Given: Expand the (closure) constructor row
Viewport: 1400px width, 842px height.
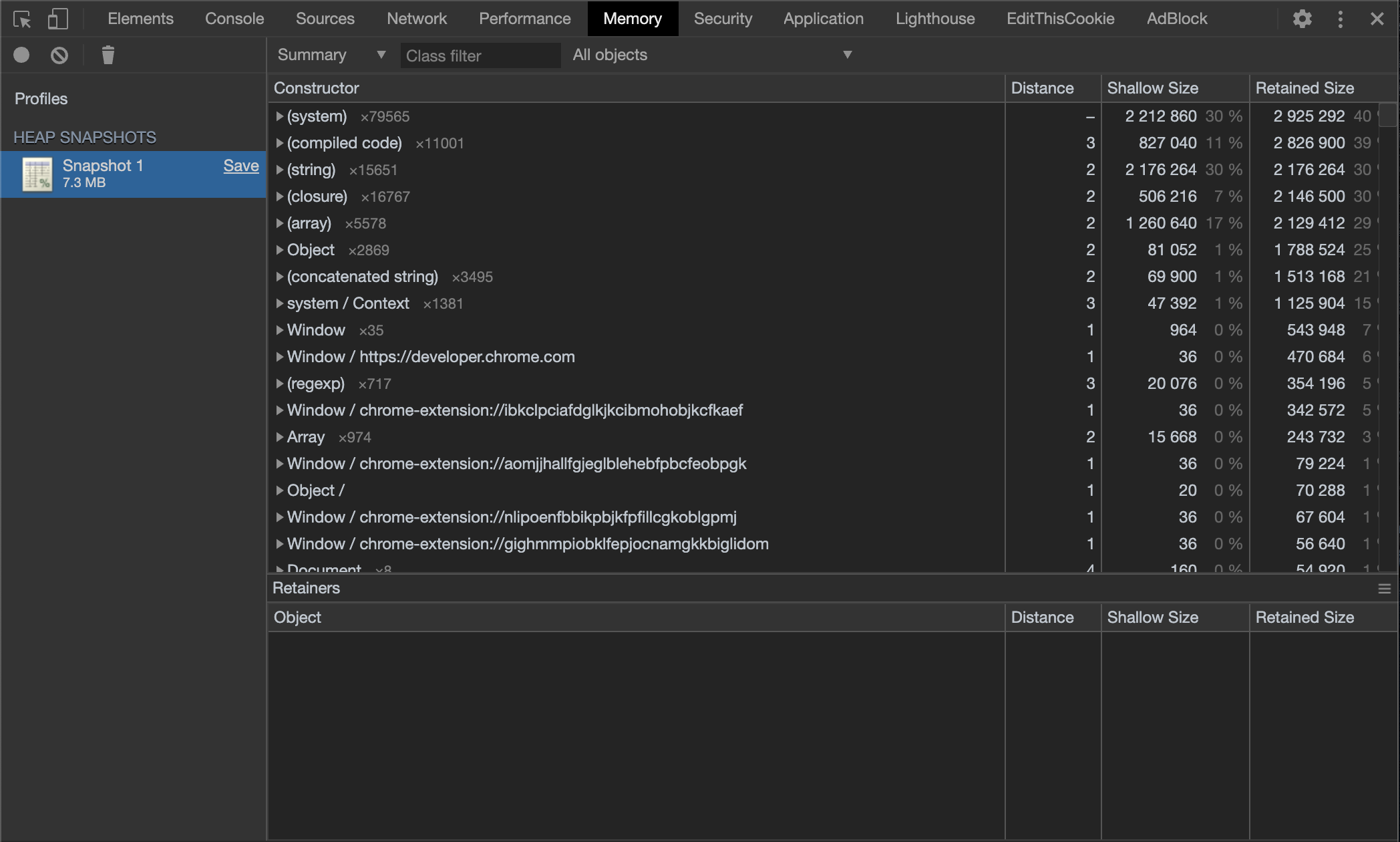Looking at the screenshot, I should pos(280,196).
